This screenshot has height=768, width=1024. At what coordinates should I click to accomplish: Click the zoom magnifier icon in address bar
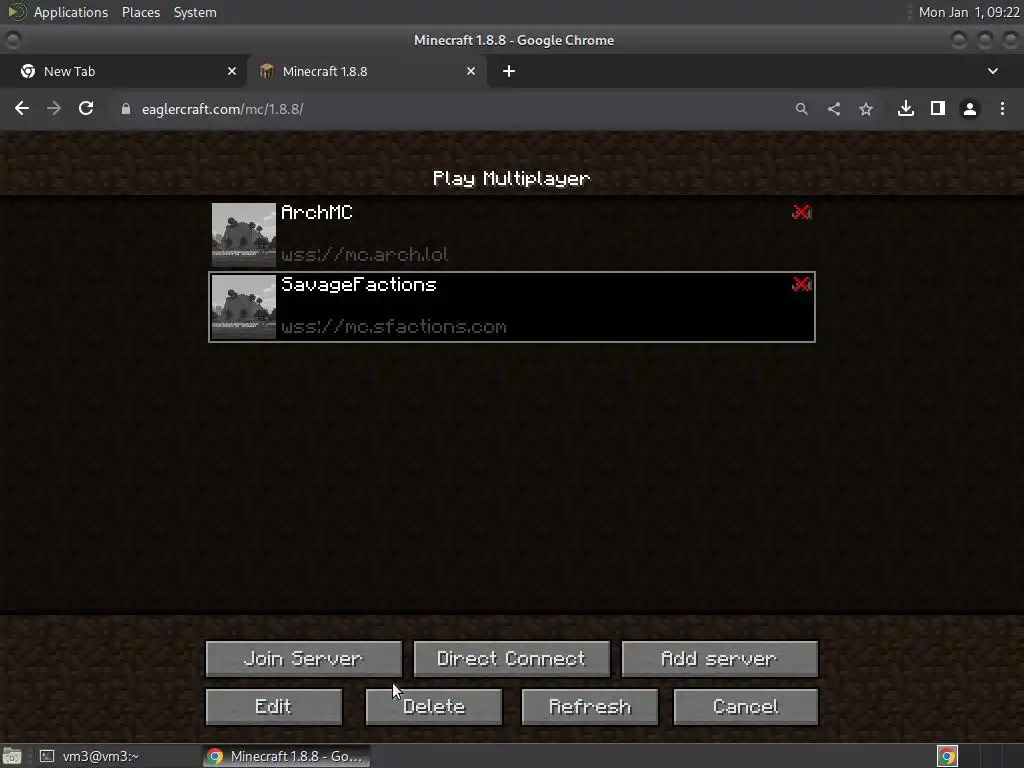click(801, 109)
